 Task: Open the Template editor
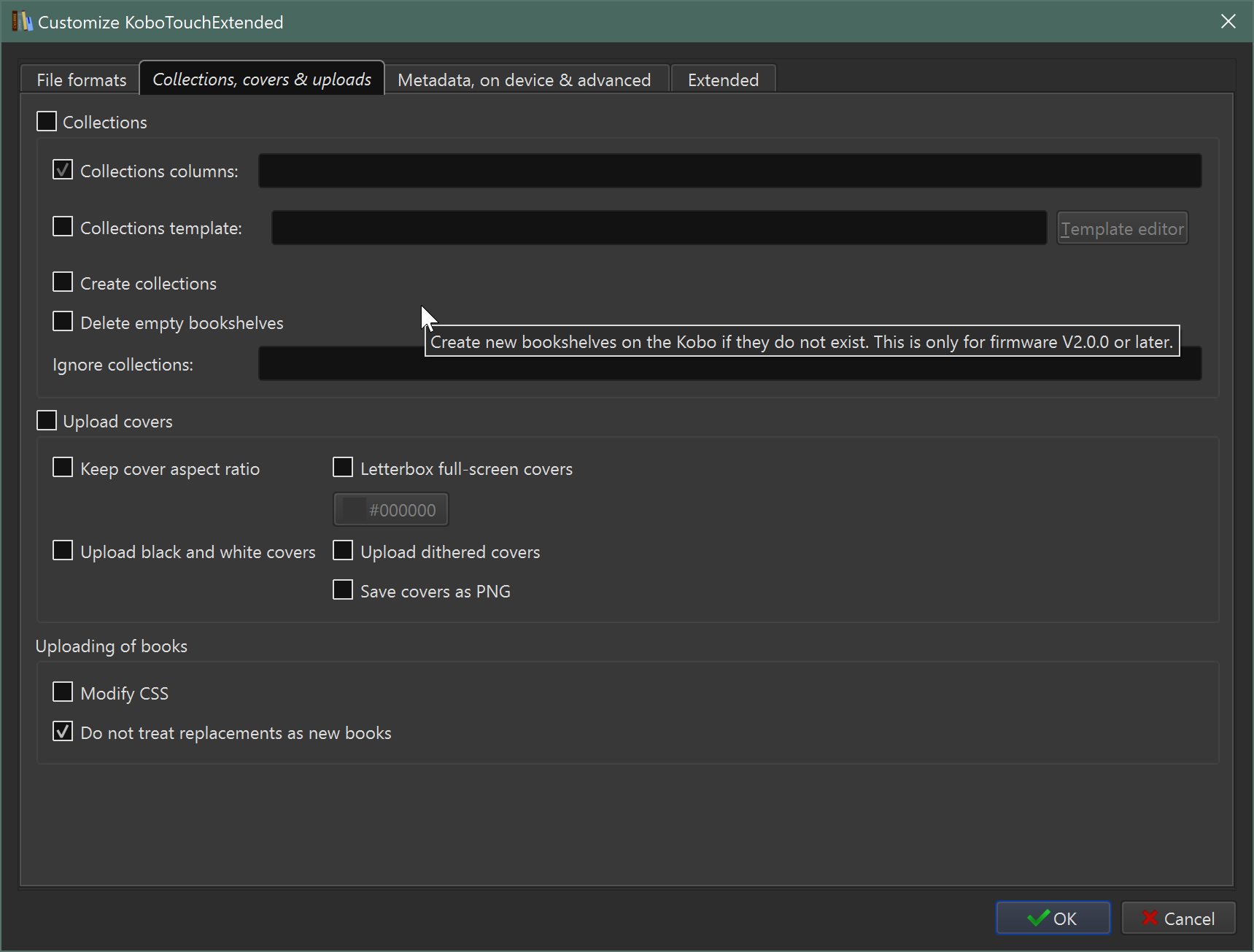[x=1122, y=228]
